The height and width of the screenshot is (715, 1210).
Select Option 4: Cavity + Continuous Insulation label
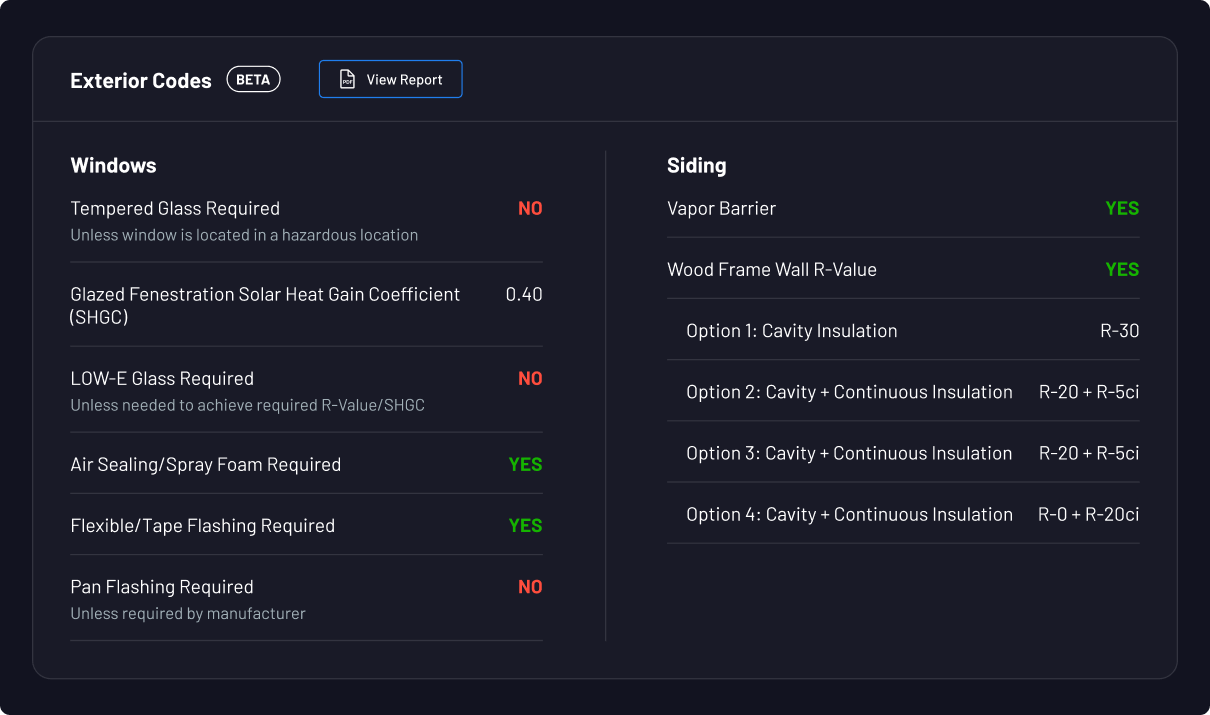849,514
